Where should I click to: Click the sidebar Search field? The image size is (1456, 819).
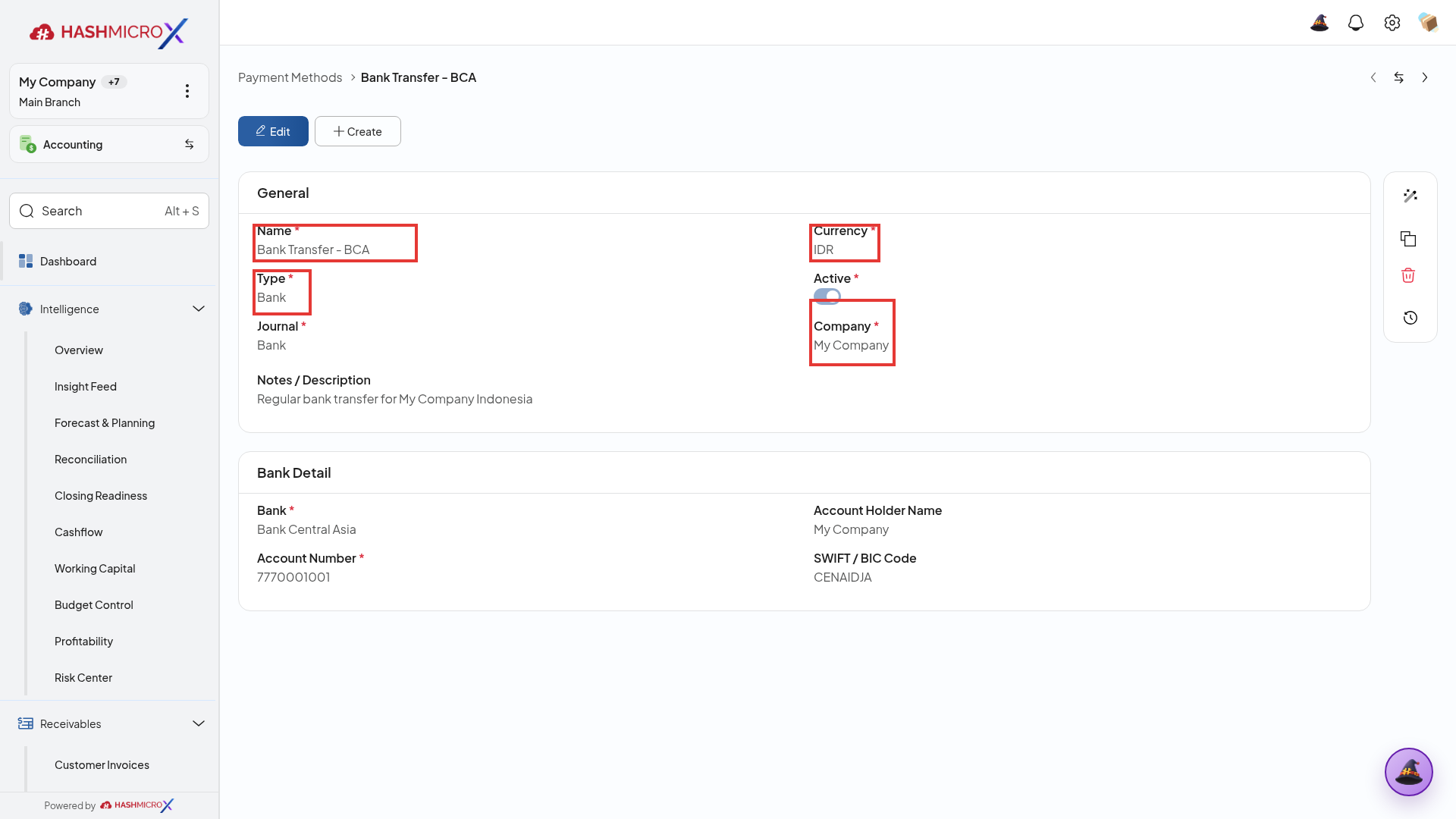109,211
